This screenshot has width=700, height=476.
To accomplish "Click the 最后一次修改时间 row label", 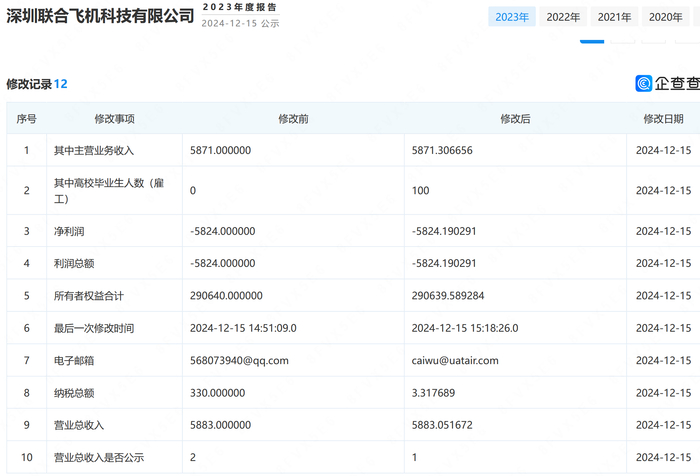I will (x=94, y=328).
